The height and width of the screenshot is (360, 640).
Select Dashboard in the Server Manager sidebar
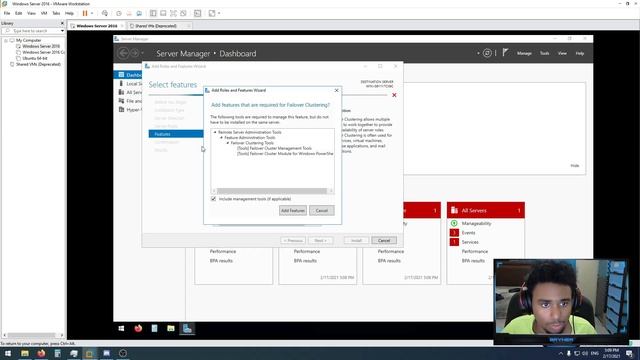[x=128, y=75]
